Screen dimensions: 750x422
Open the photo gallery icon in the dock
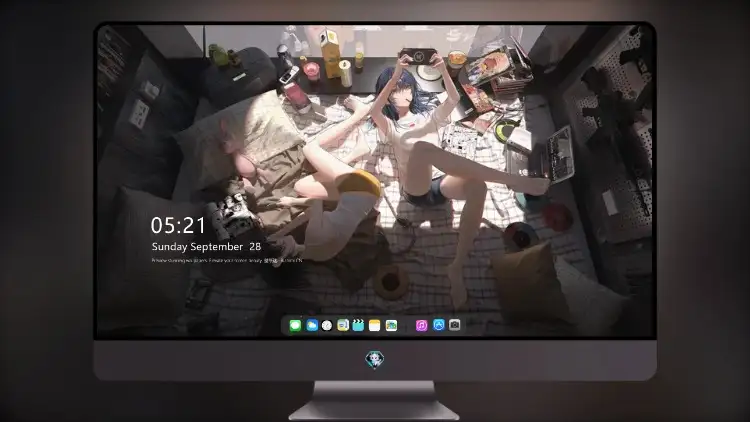(x=391, y=326)
